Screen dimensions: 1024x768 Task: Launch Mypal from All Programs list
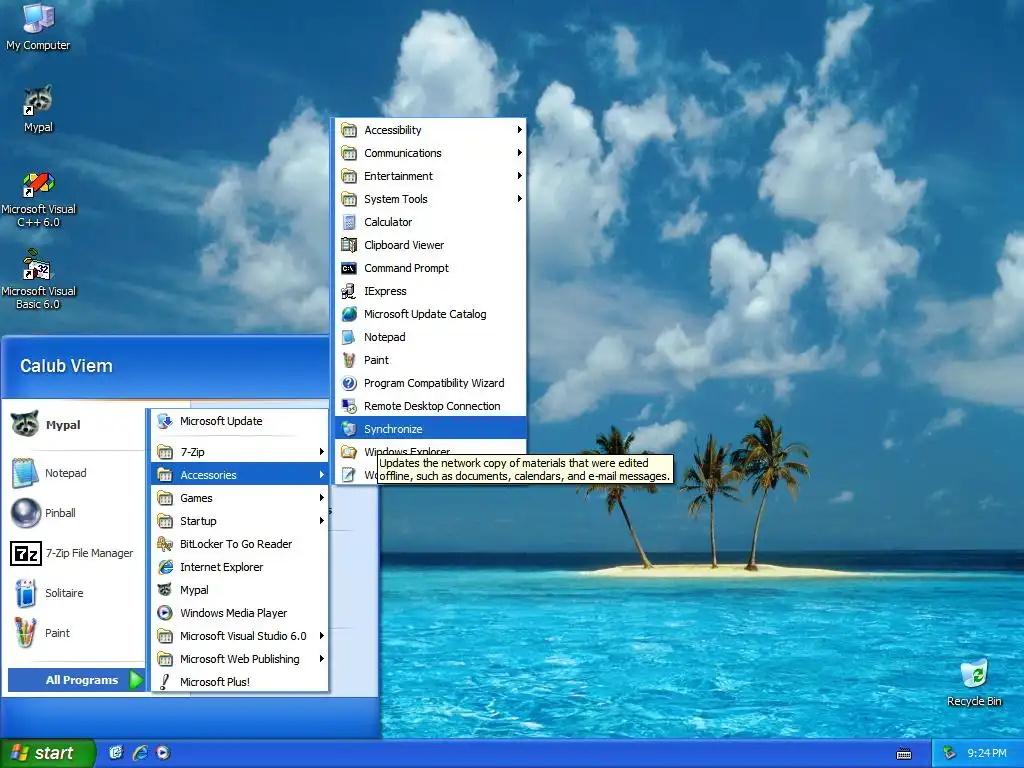click(240, 590)
